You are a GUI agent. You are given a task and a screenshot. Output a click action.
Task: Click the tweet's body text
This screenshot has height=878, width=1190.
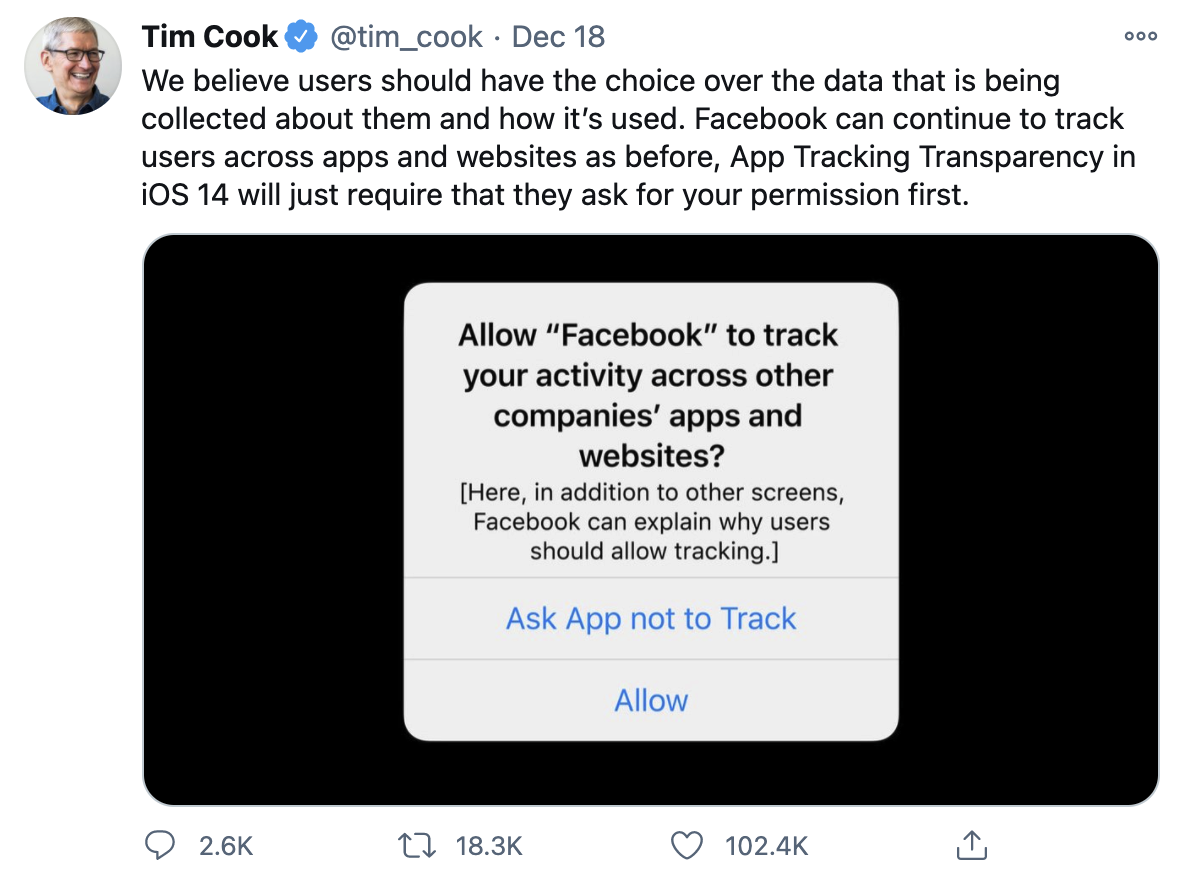click(630, 118)
